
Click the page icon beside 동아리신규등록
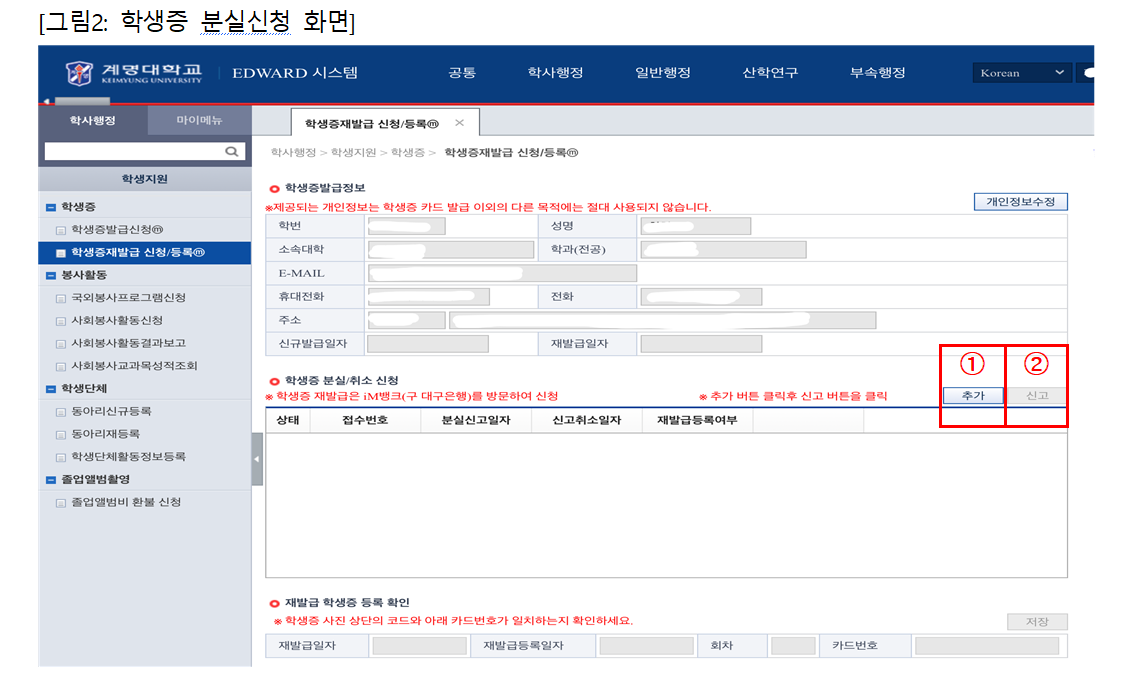click(61, 412)
